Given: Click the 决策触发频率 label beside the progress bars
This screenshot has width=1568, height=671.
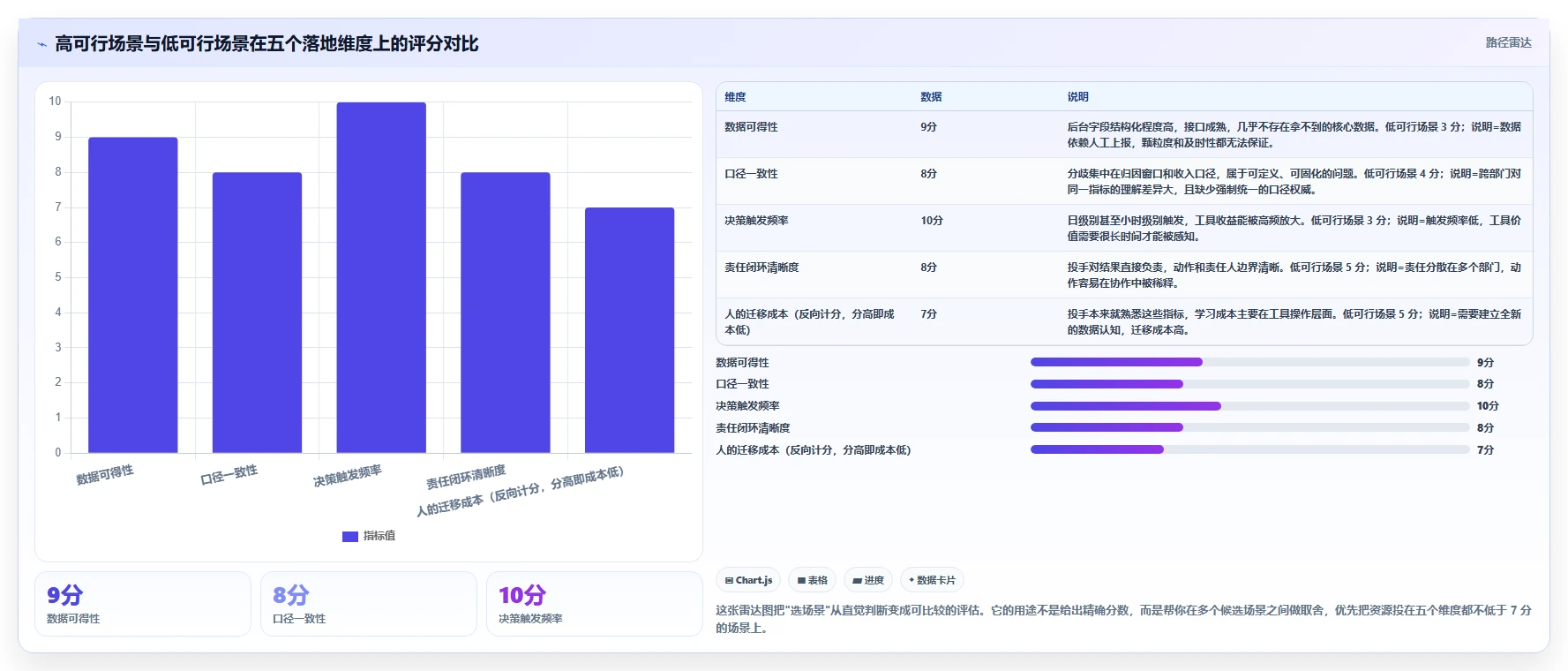Looking at the screenshot, I should click(x=747, y=406).
